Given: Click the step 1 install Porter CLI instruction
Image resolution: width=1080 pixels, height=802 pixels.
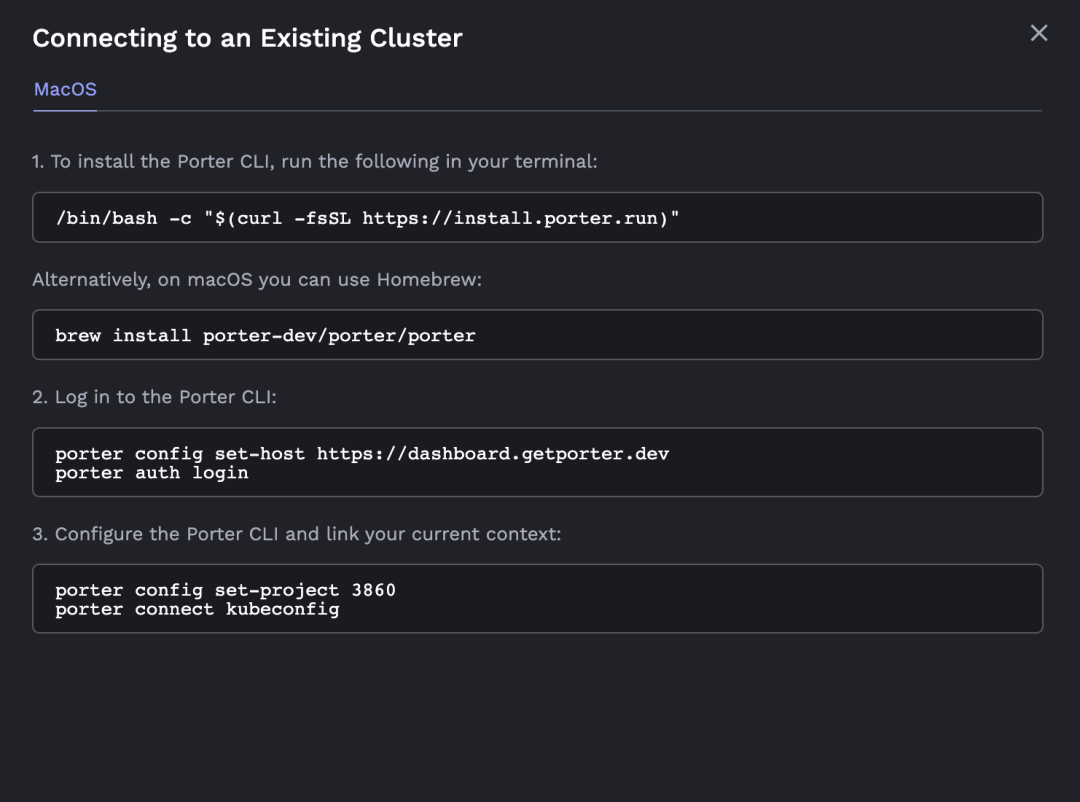Looking at the screenshot, I should click(x=314, y=161).
